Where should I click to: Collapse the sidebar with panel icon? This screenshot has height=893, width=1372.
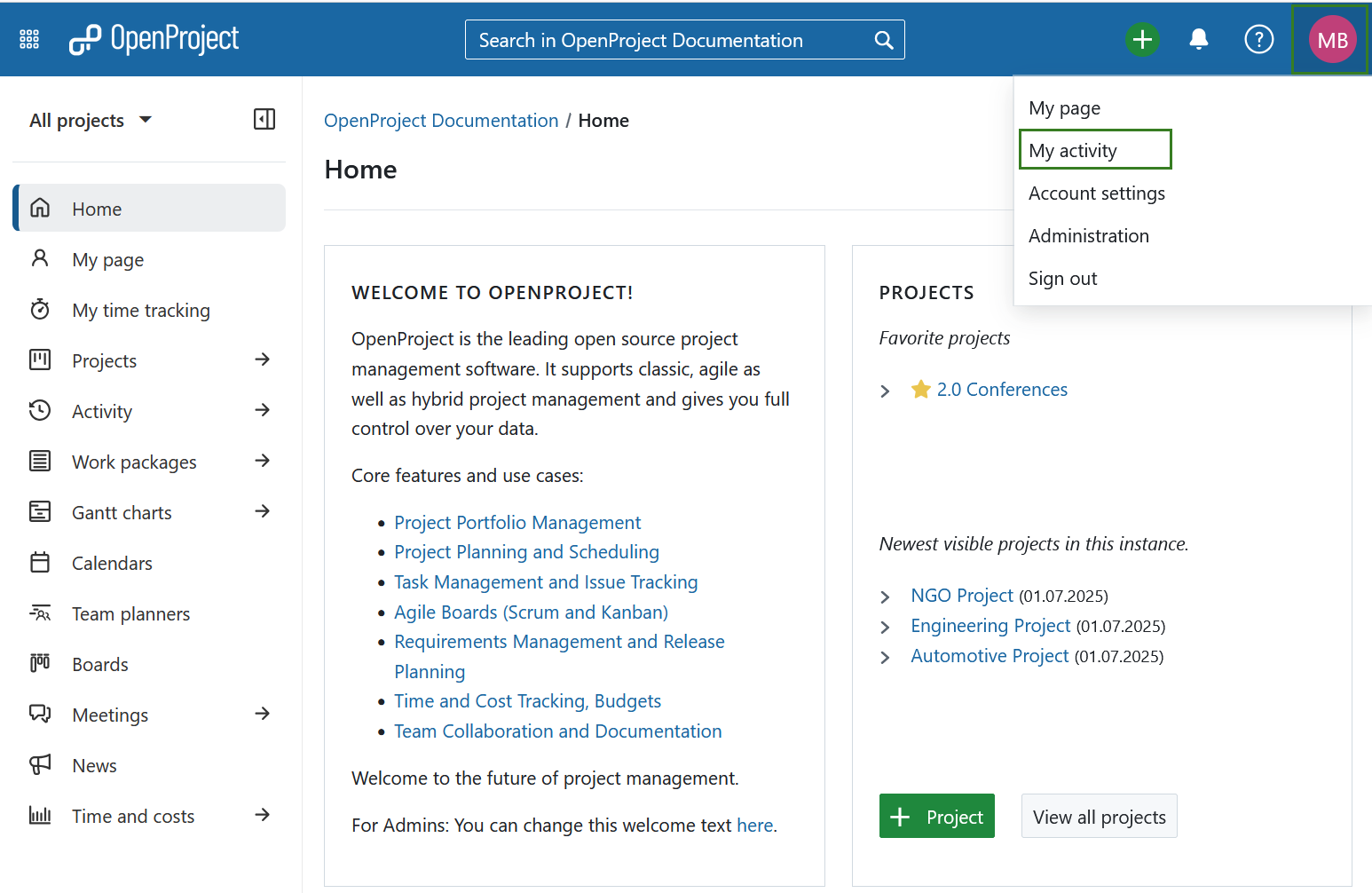[x=264, y=119]
